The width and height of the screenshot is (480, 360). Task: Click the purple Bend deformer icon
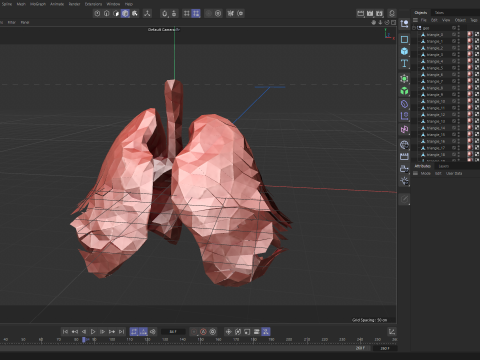pyautogui.click(x=404, y=104)
